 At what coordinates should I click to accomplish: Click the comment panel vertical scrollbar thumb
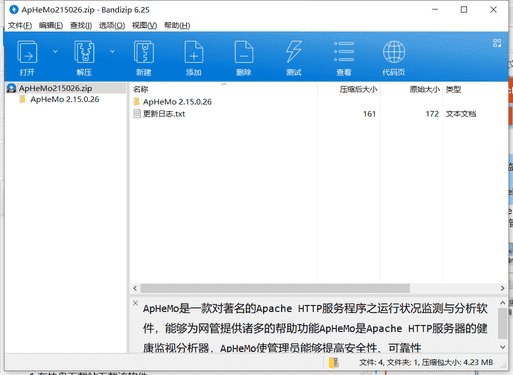pos(502,323)
